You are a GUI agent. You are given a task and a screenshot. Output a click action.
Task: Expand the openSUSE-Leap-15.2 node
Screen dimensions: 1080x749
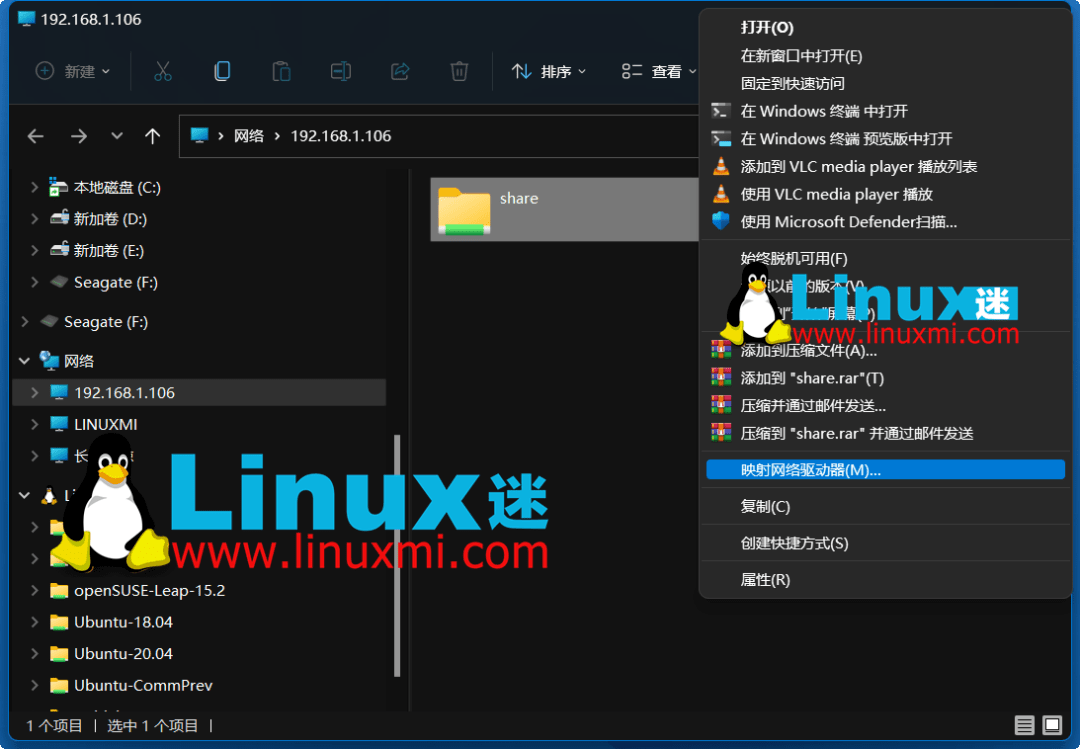[34, 590]
